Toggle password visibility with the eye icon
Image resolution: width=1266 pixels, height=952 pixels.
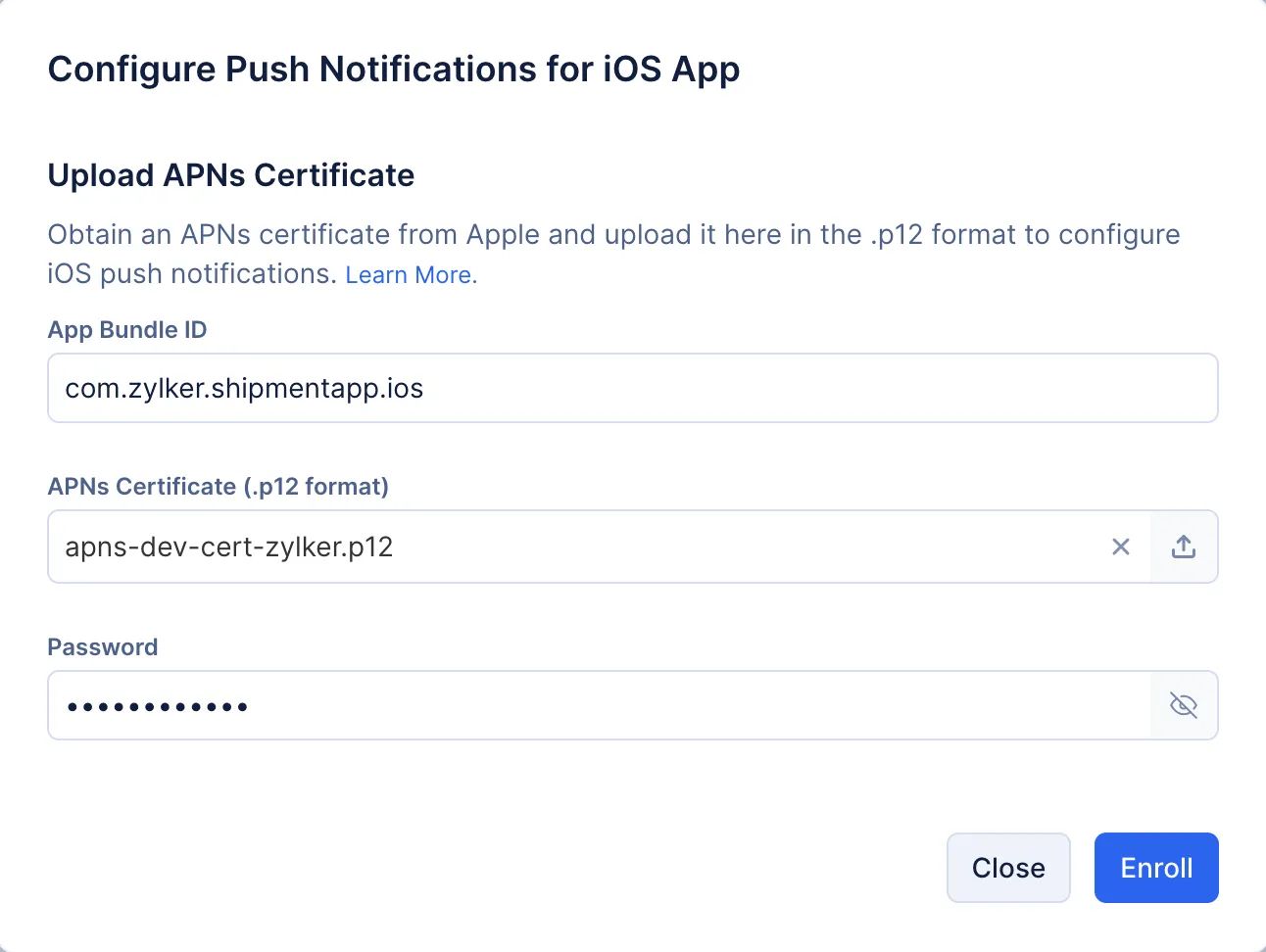click(x=1184, y=705)
